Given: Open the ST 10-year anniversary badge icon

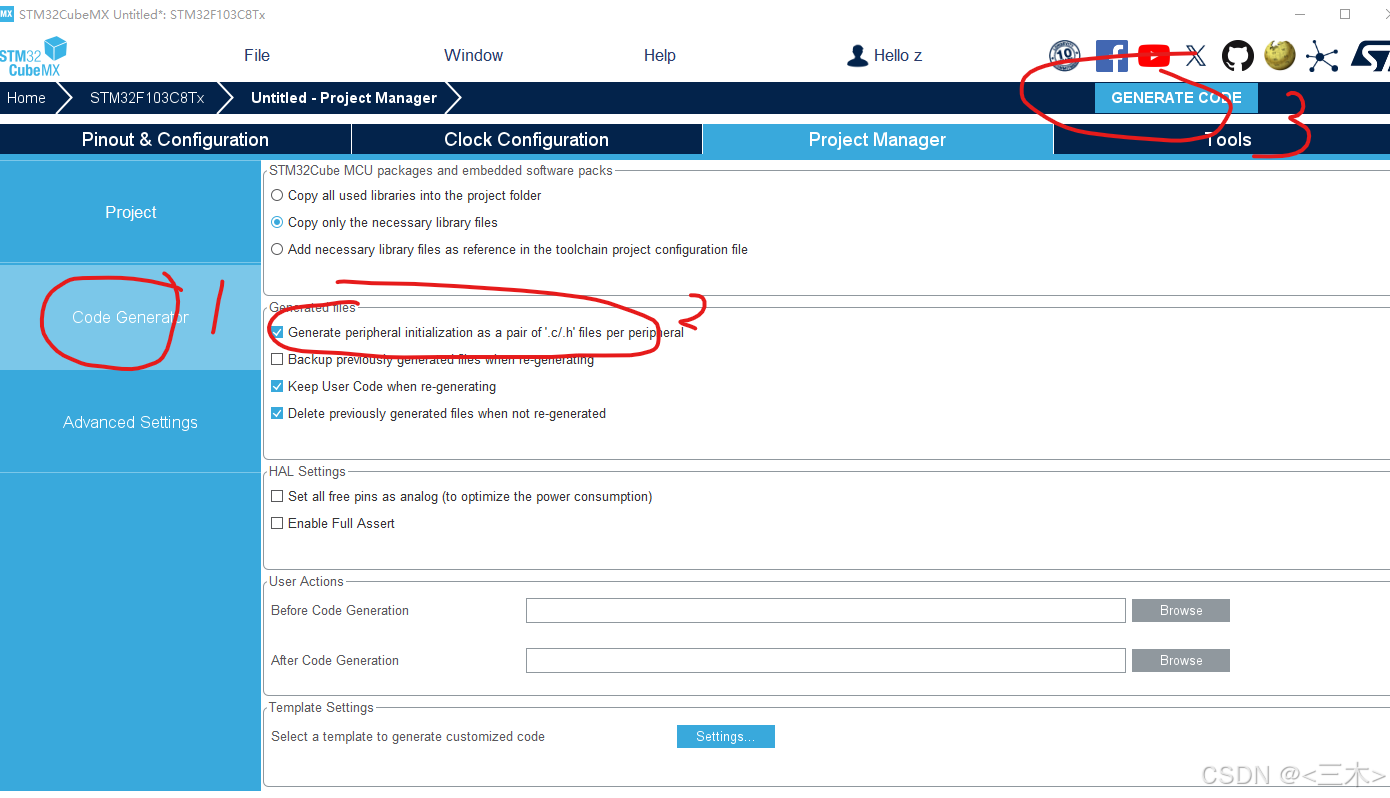Looking at the screenshot, I should [x=1065, y=56].
